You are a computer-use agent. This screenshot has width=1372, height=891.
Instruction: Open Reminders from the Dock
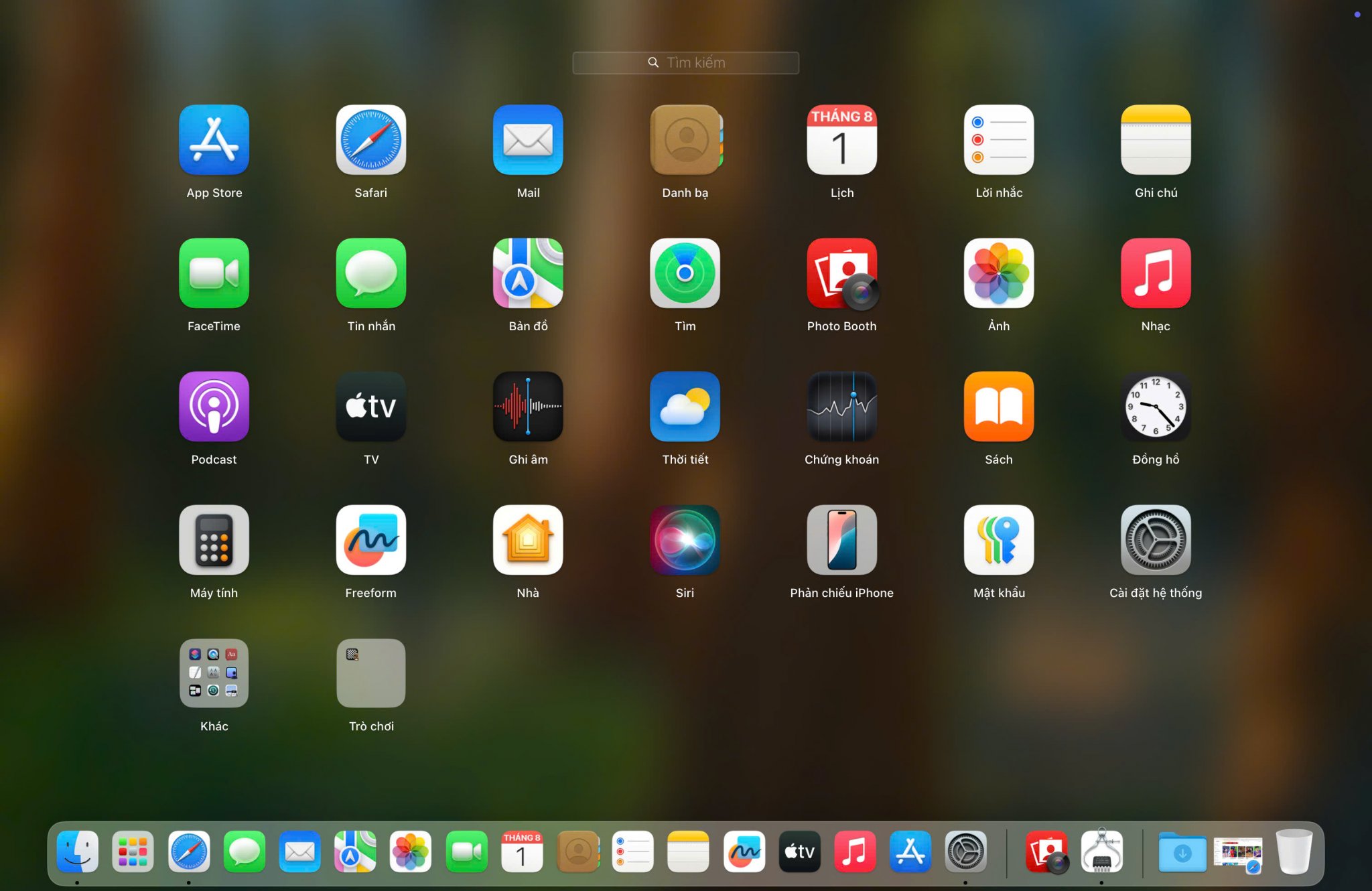click(x=633, y=851)
